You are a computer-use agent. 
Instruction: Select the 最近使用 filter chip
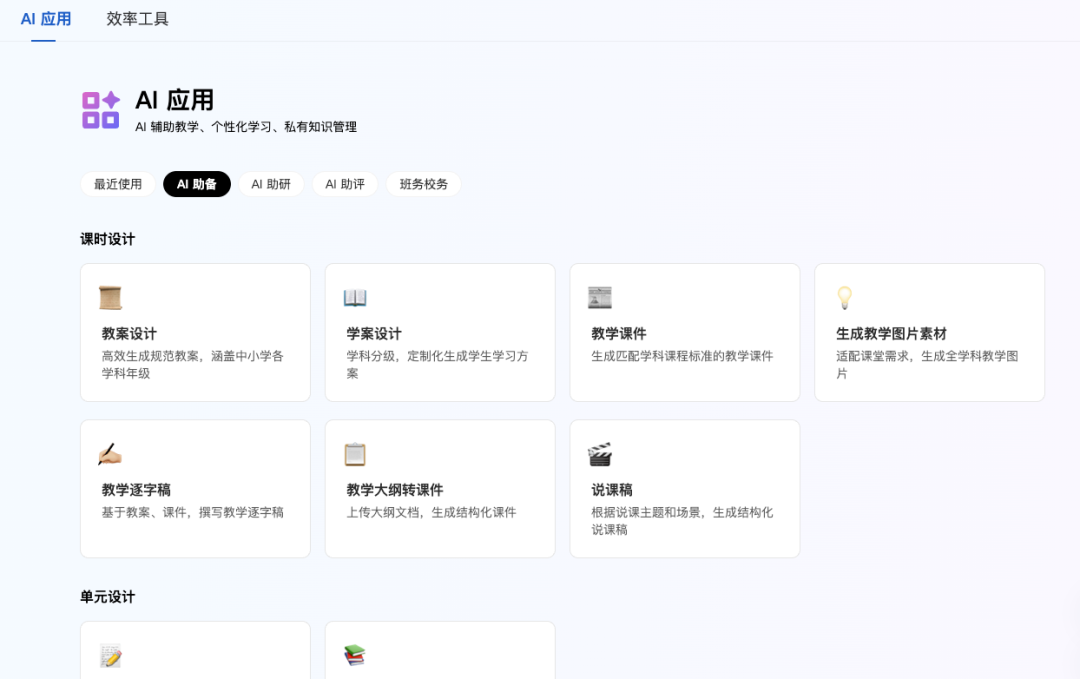116,184
